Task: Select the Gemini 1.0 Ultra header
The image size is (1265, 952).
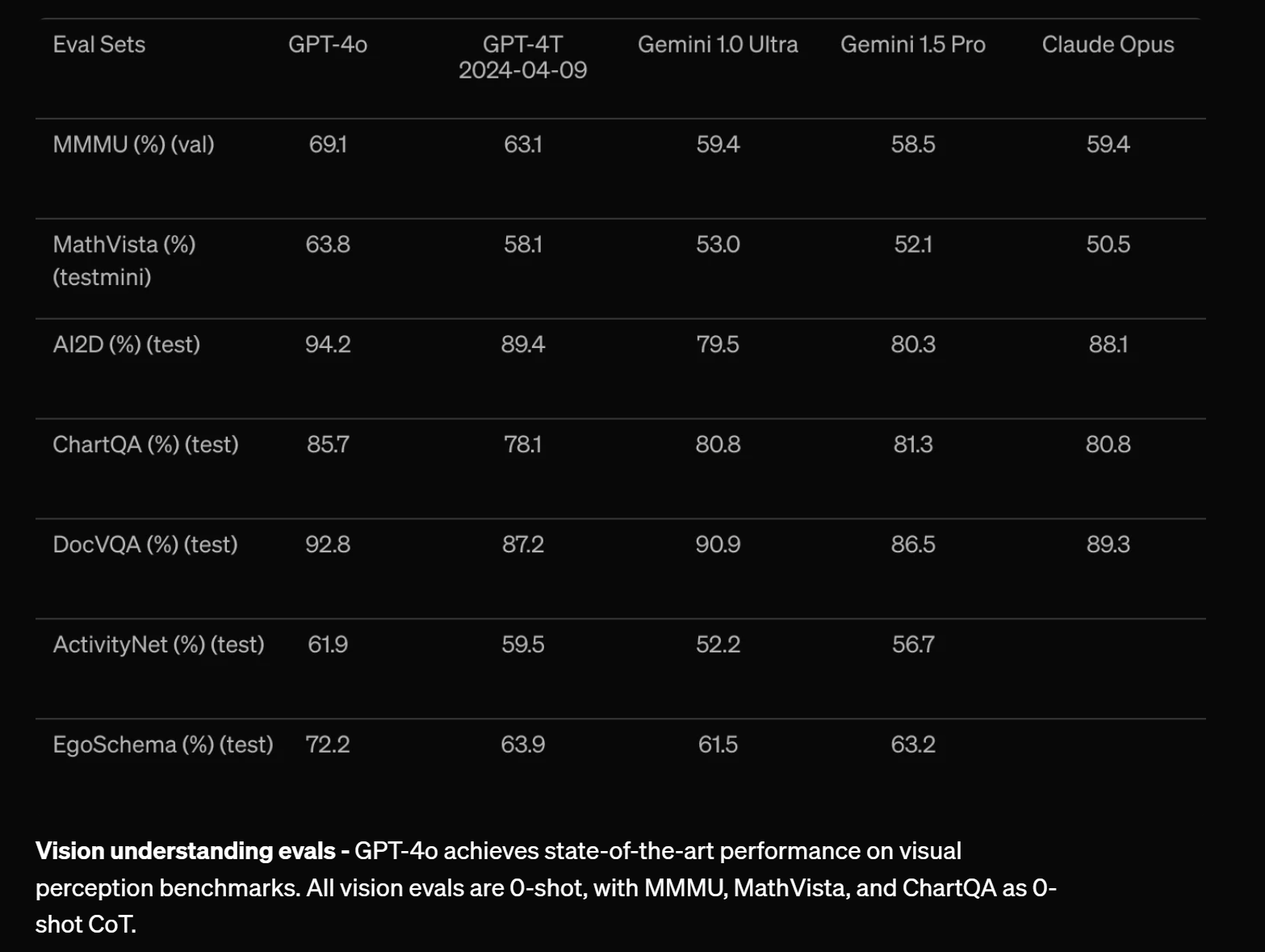Action: point(718,44)
